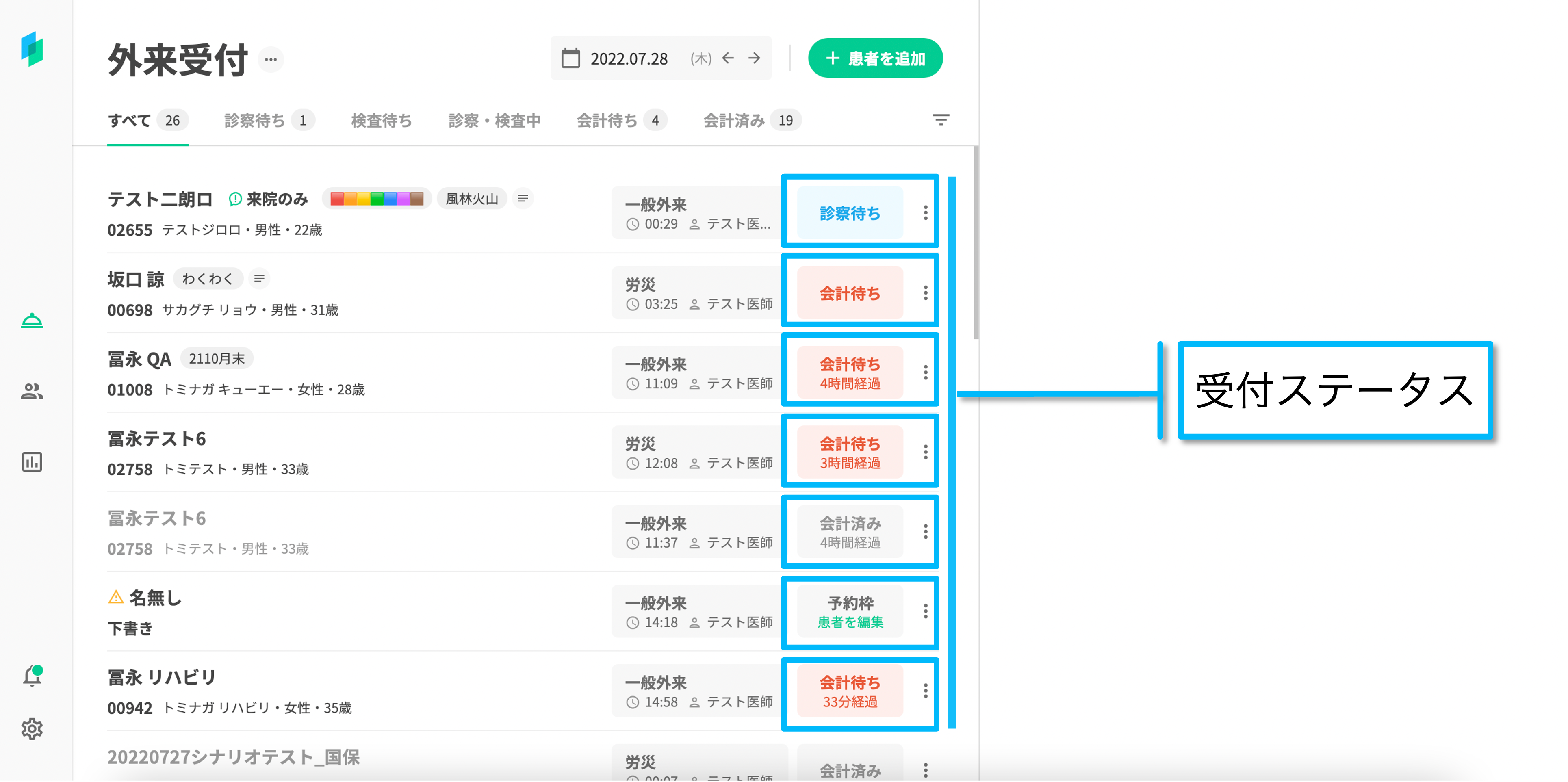Open the reports chart sidebar icon
The width and height of the screenshot is (1568, 782).
[32, 462]
